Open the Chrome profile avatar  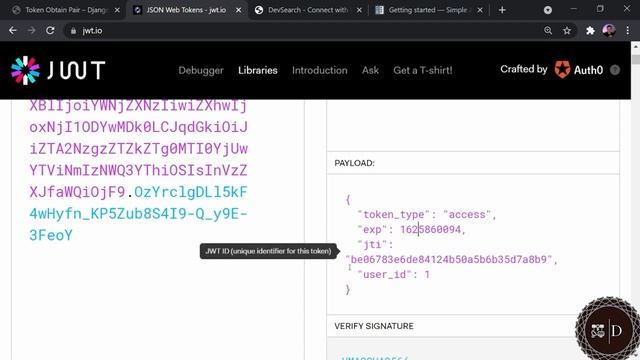609,31
